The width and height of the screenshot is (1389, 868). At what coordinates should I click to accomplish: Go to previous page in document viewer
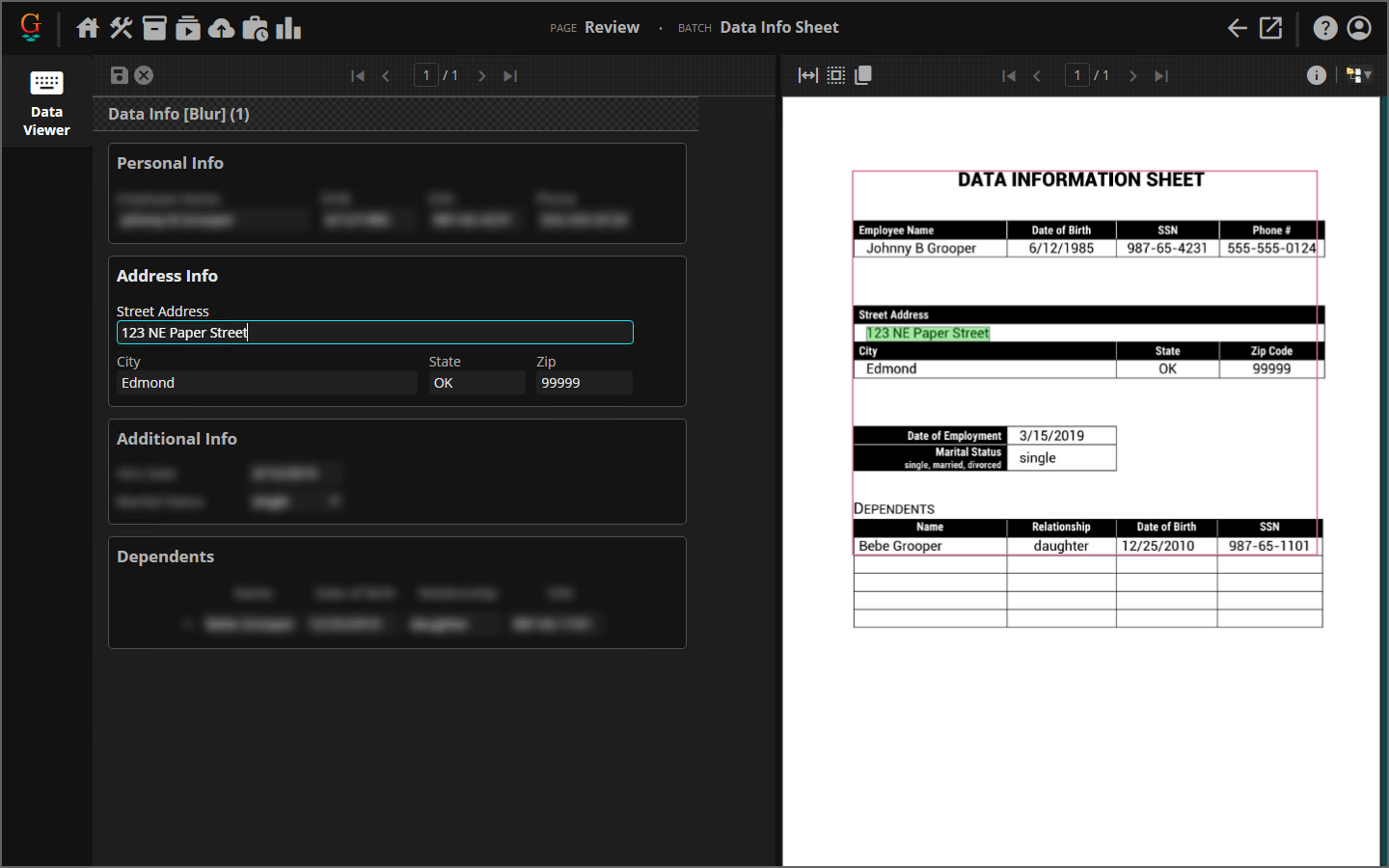(1037, 76)
